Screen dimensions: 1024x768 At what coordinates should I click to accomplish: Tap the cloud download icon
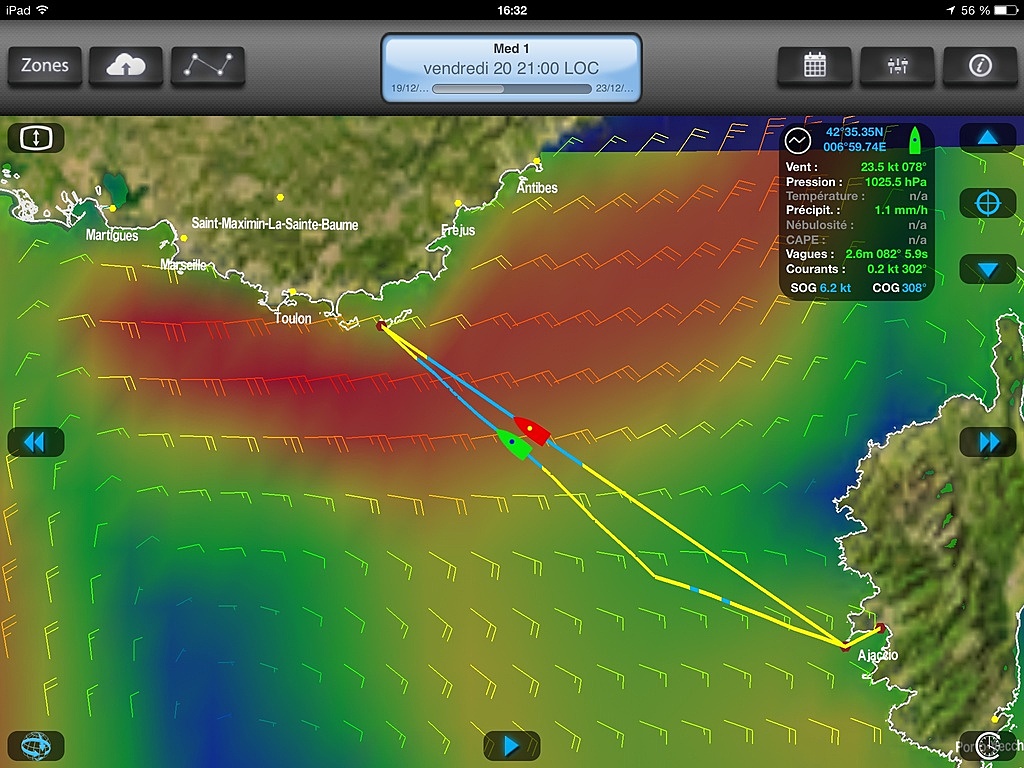pyautogui.click(x=126, y=65)
